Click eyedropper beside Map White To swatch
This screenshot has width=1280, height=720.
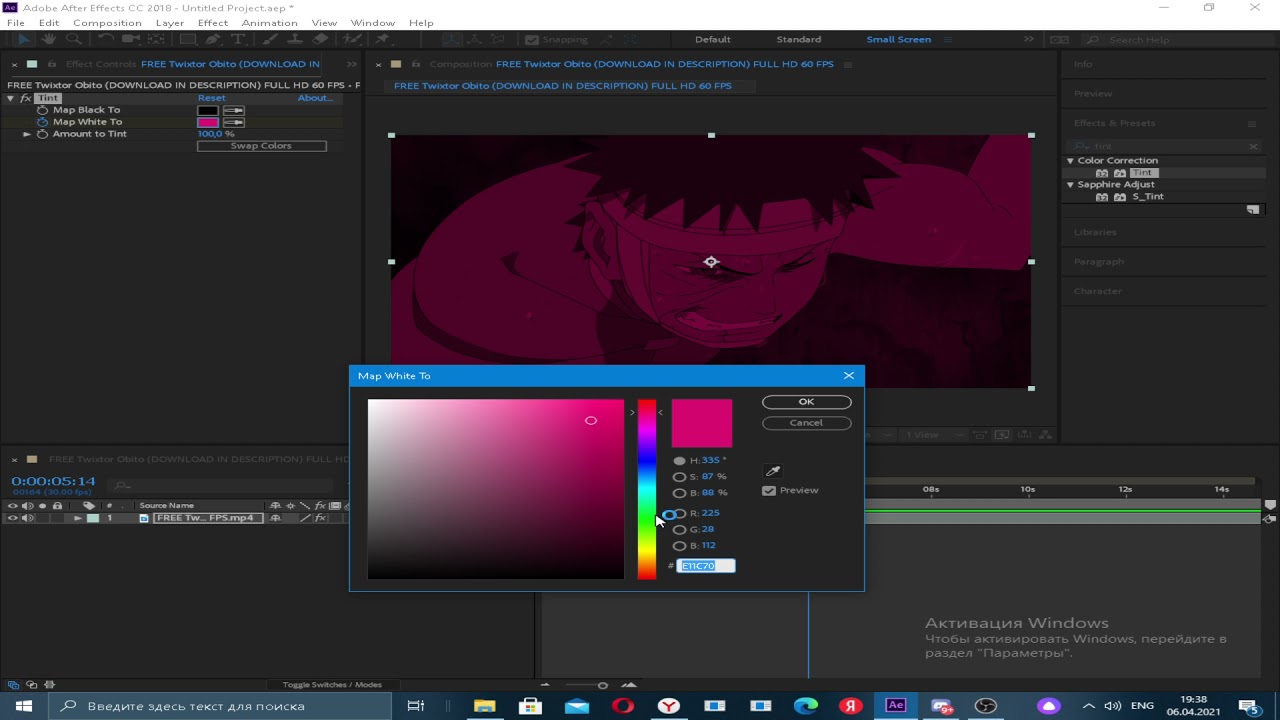click(x=233, y=122)
